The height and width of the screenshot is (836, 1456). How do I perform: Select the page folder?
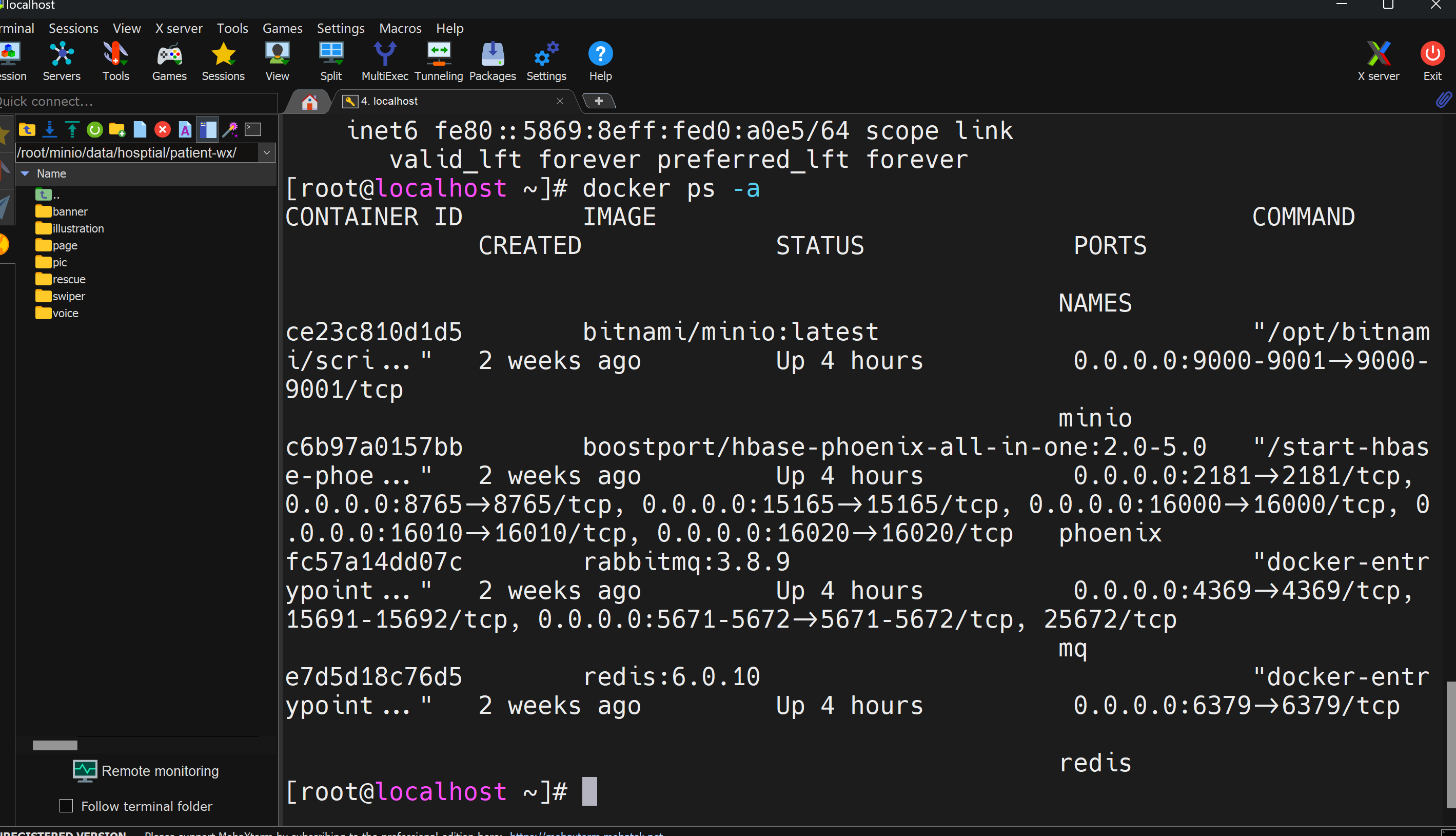57,246
